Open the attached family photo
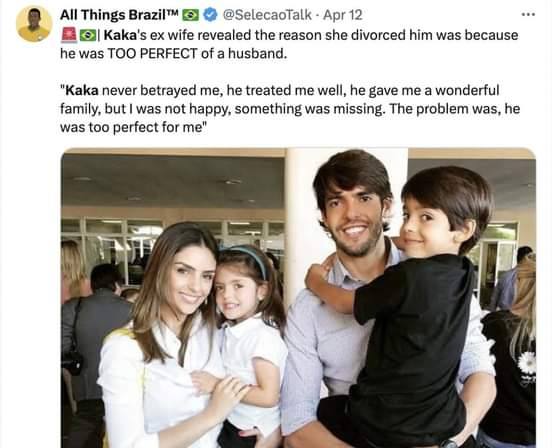 pyautogui.click(x=298, y=298)
